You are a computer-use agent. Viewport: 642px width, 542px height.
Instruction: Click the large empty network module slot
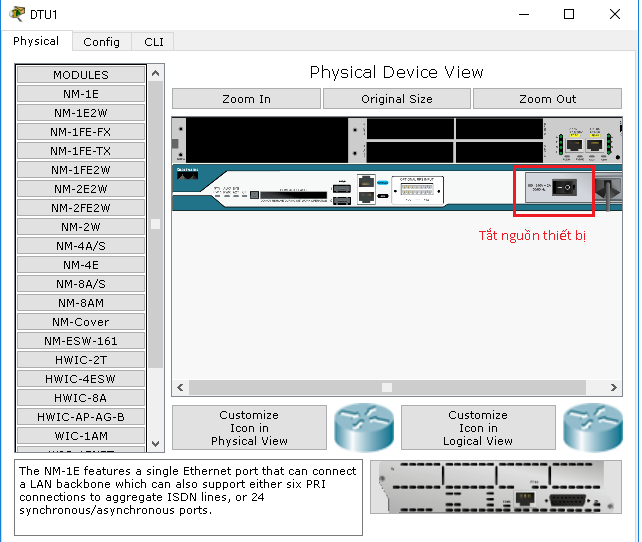[x=266, y=140]
